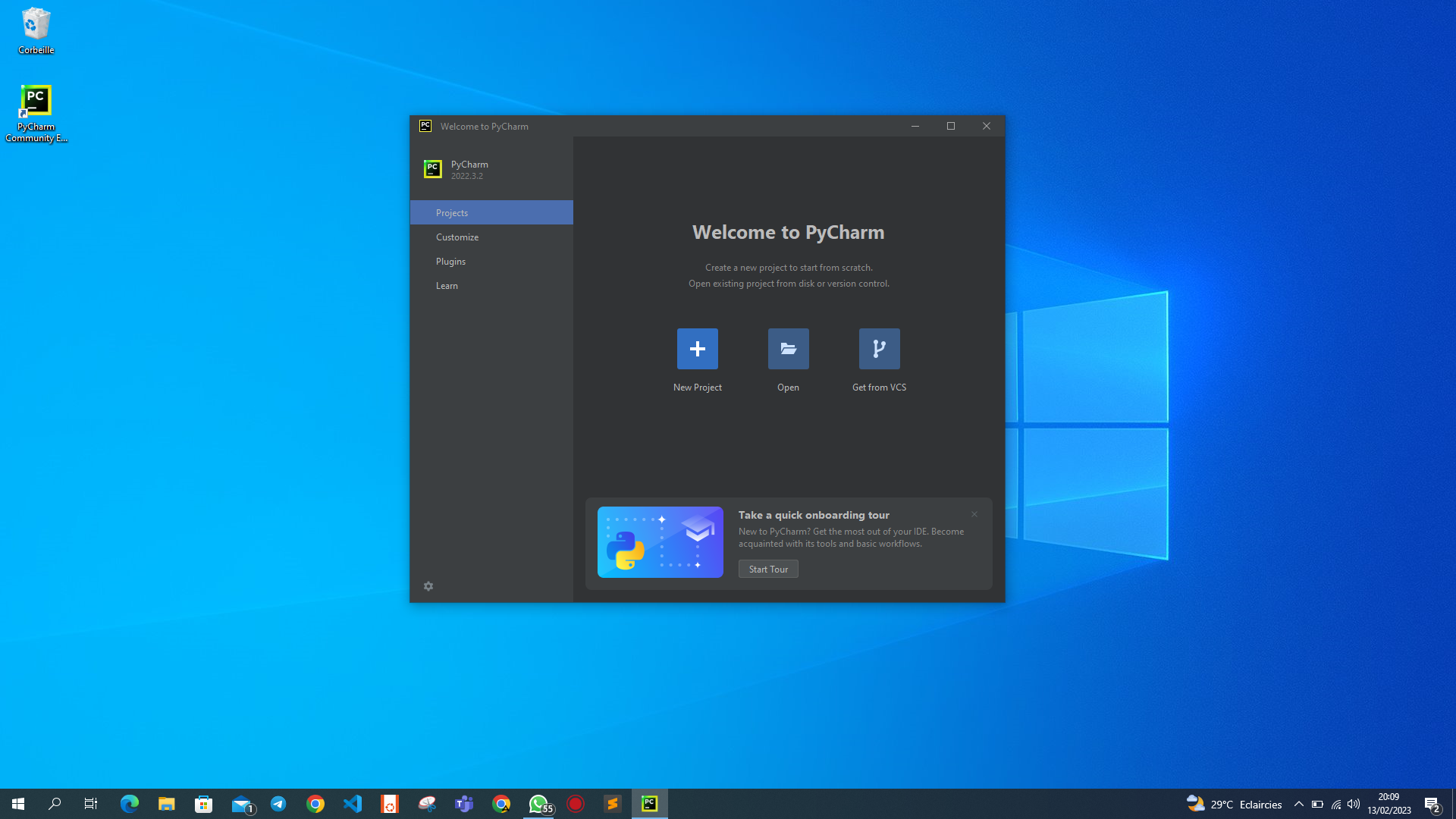Viewport: 1456px width, 819px height.
Task: Click the Start Tour button
Action: pyautogui.click(x=768, y=569)
